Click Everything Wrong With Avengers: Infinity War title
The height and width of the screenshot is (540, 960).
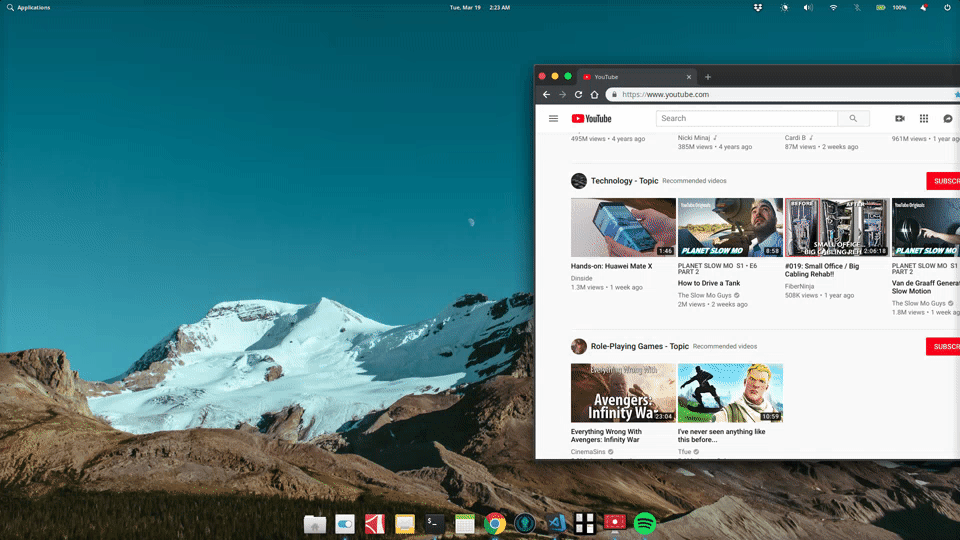pyautogui.click(x=606, y=436)
